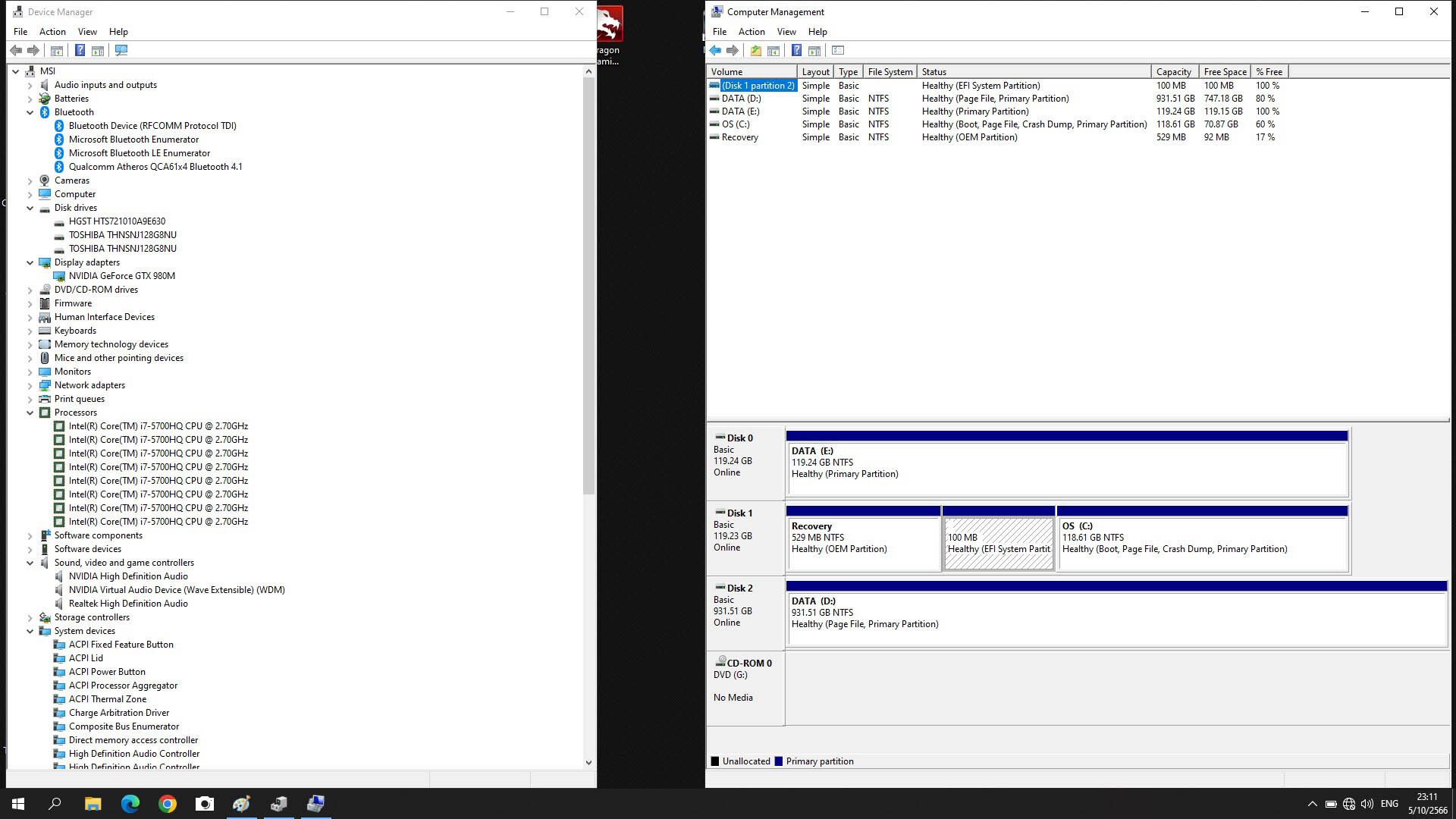The width and height of the screenshot is (1456, 819).
Task: Open File menu in Device Manager
Action: coord(20,32)
